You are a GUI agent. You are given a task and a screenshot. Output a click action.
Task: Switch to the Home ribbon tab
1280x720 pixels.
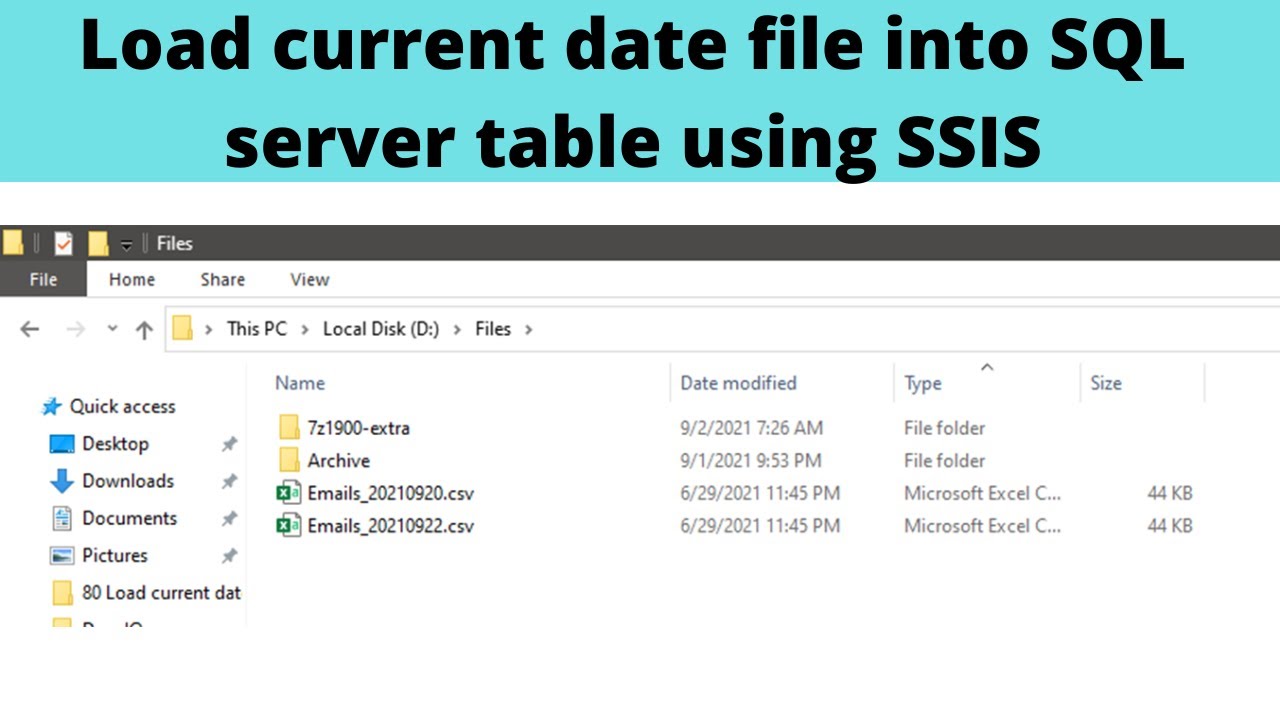[x=132, y=279]
